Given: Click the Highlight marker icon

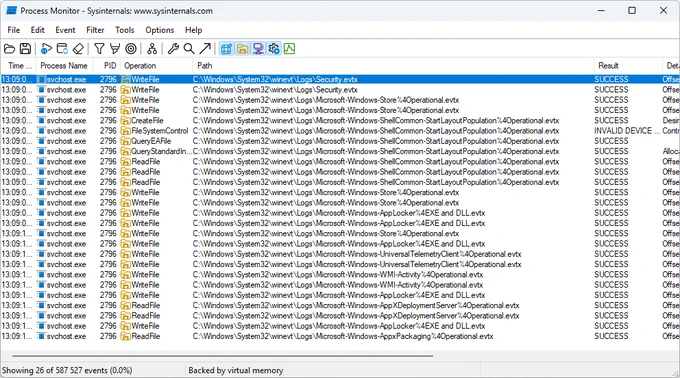Looking at the screenshot, I should (x=115, y=49).
